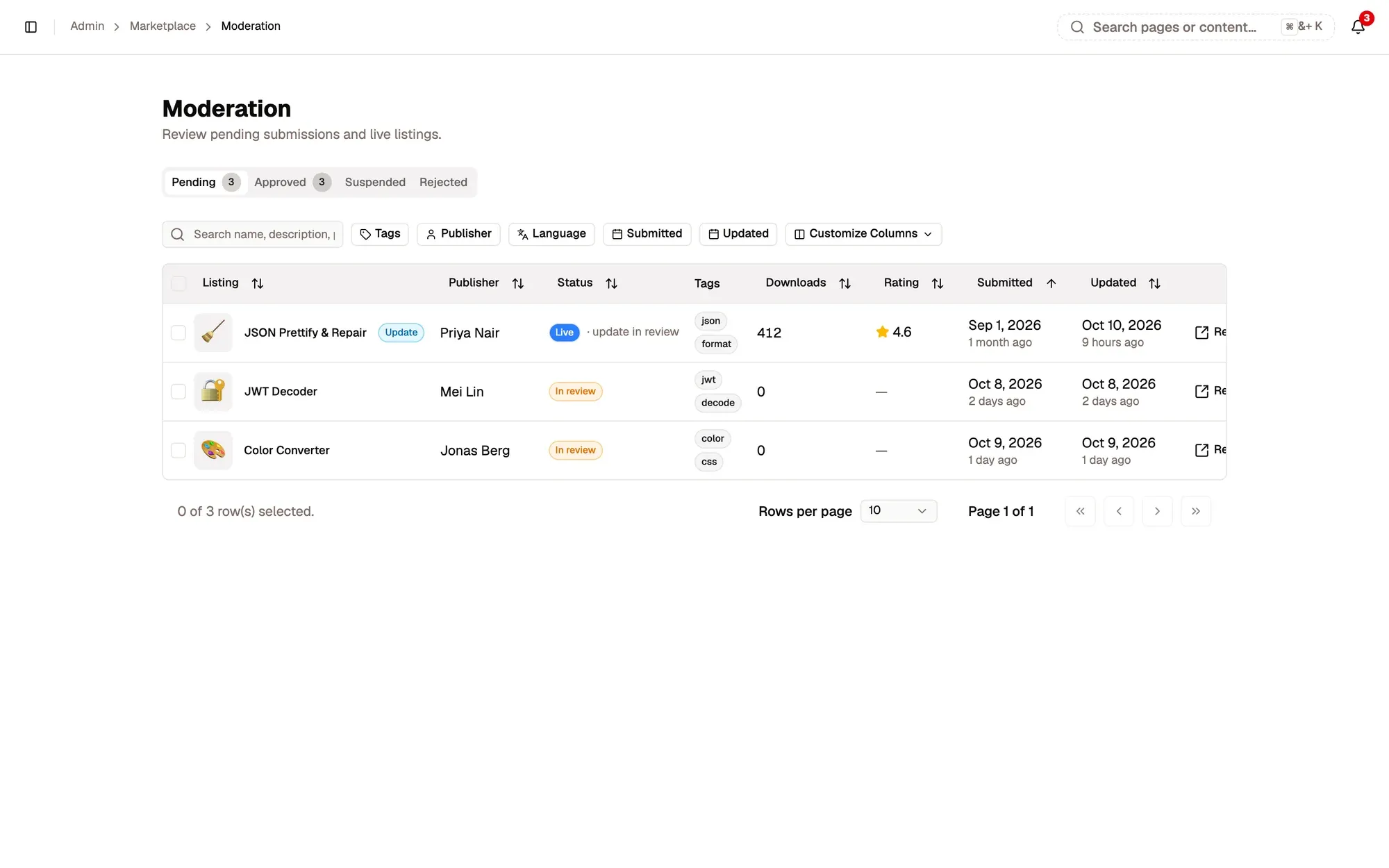Check the JSON Prettify & Repair row
Viewport: 1389px width, 868px height.
[178, 333]
